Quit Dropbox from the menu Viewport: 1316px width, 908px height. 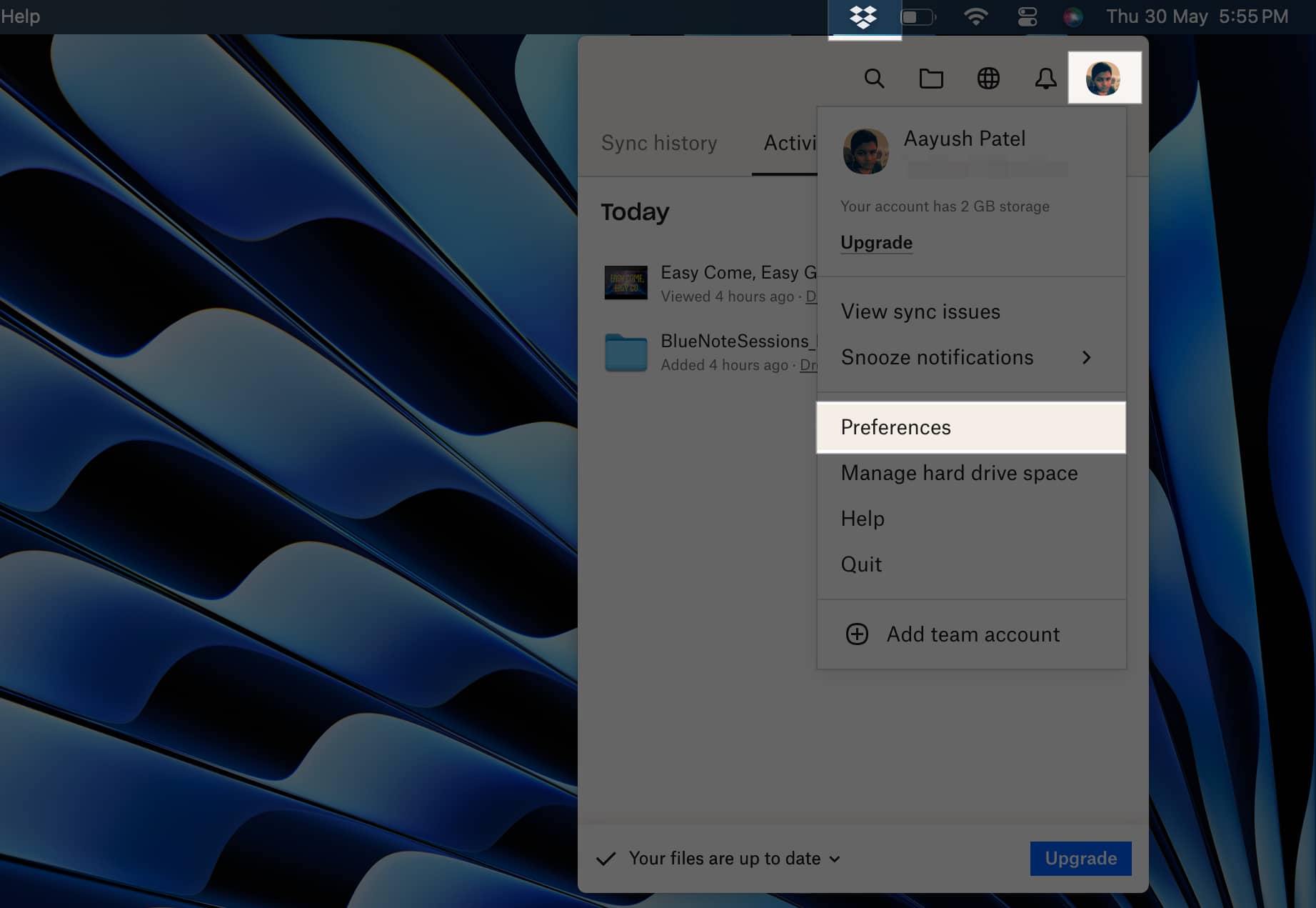pos(971,564)
